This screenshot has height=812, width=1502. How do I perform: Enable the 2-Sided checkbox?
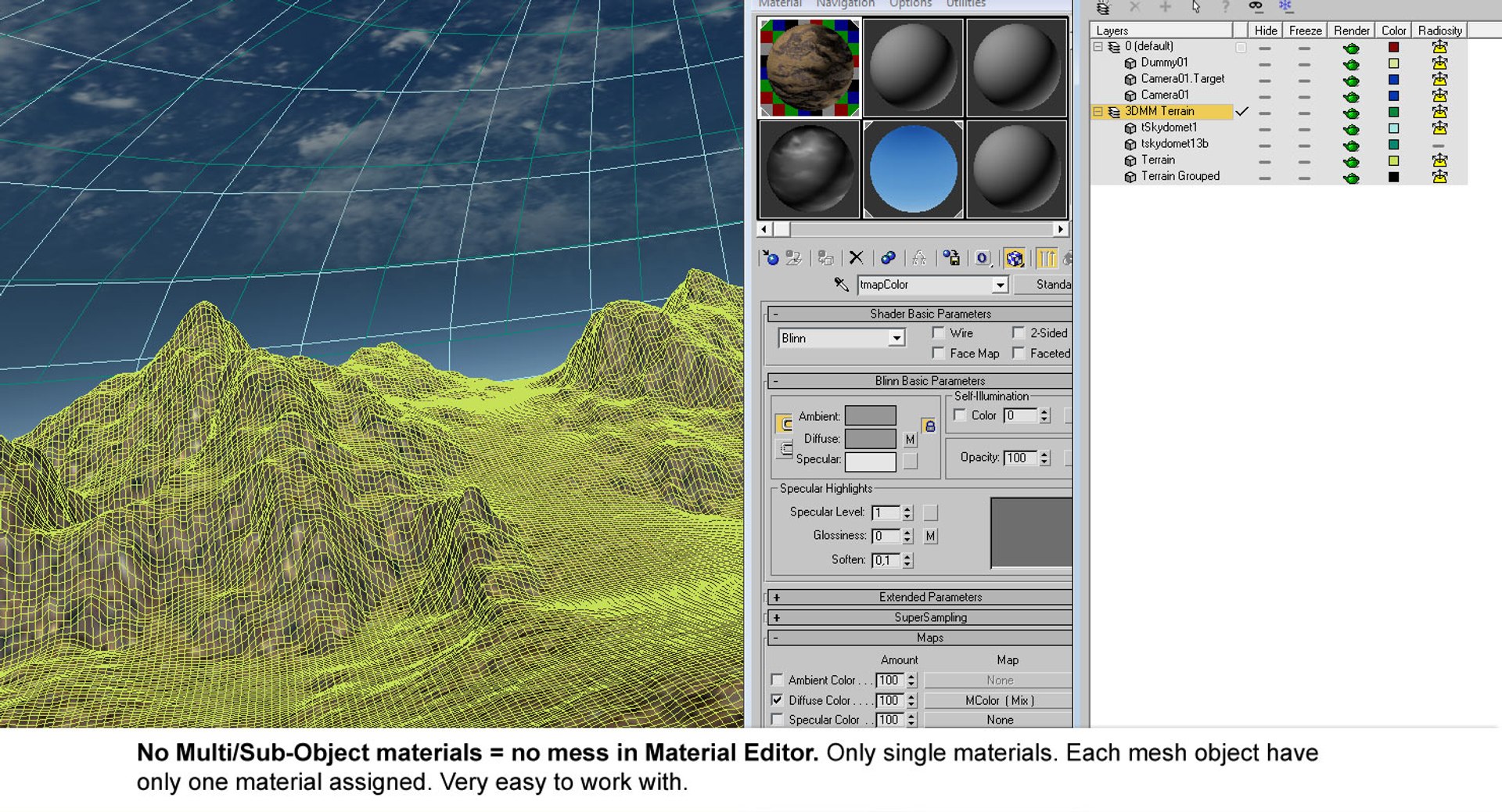[x=1018, y=332]
